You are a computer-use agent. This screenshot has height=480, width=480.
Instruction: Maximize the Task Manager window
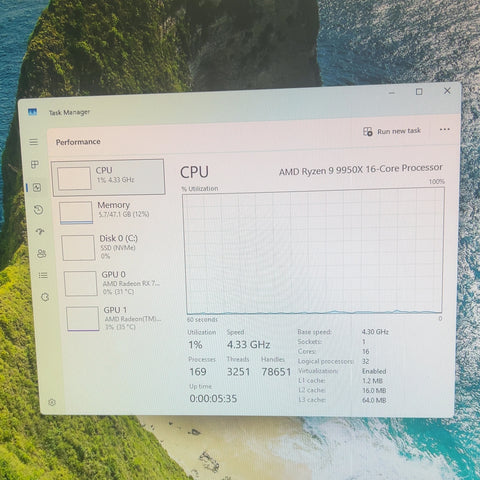(419, 92)
